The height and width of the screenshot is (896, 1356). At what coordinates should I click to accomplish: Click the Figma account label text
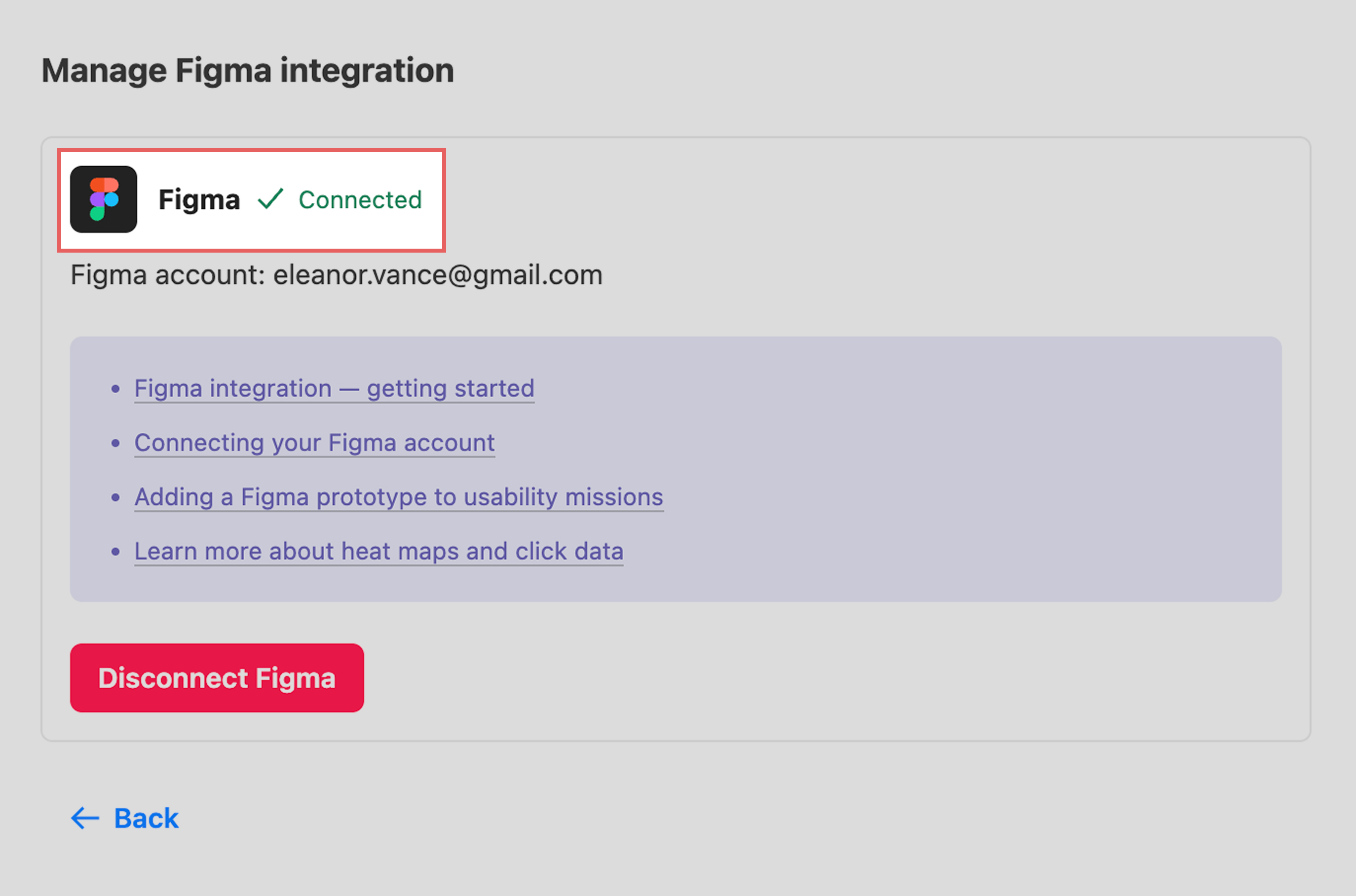[167, 275]
